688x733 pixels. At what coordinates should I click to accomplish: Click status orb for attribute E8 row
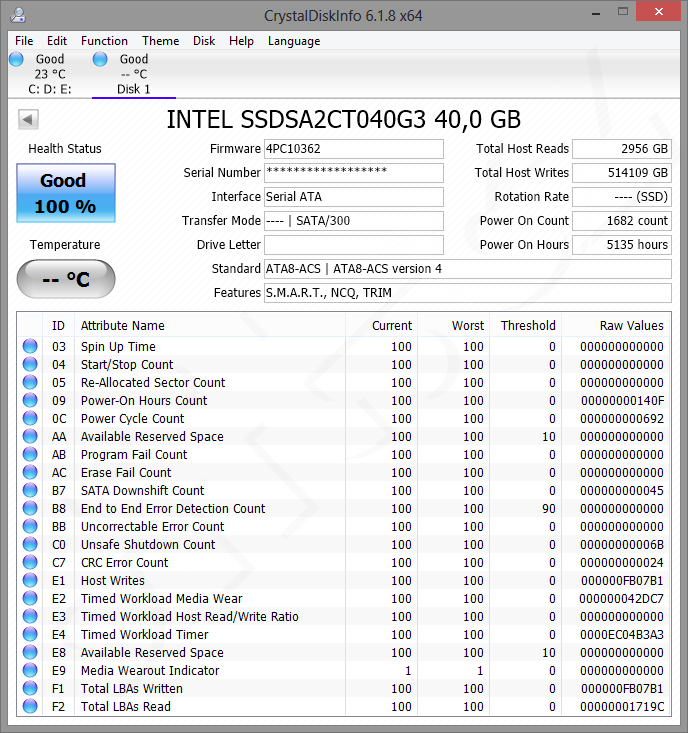pyautogui.click(x=30, y=652)
